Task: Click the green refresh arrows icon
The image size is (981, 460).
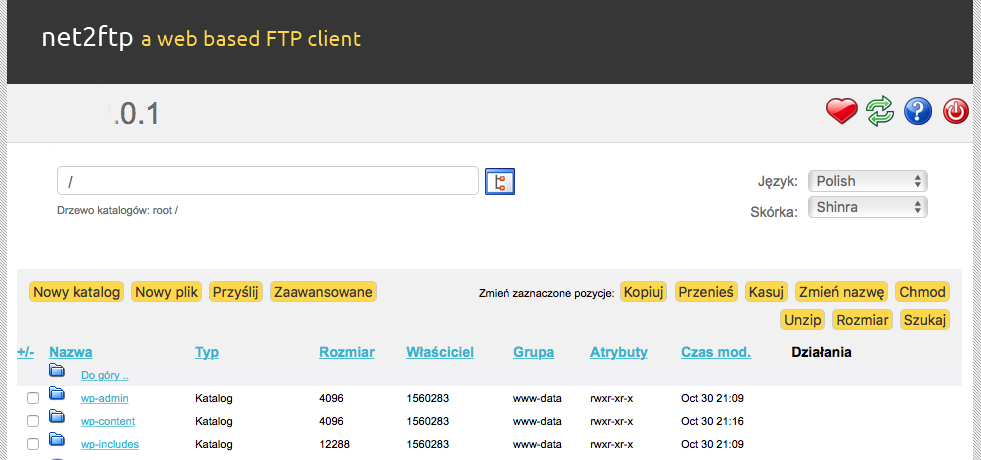Action: point(880,112)
